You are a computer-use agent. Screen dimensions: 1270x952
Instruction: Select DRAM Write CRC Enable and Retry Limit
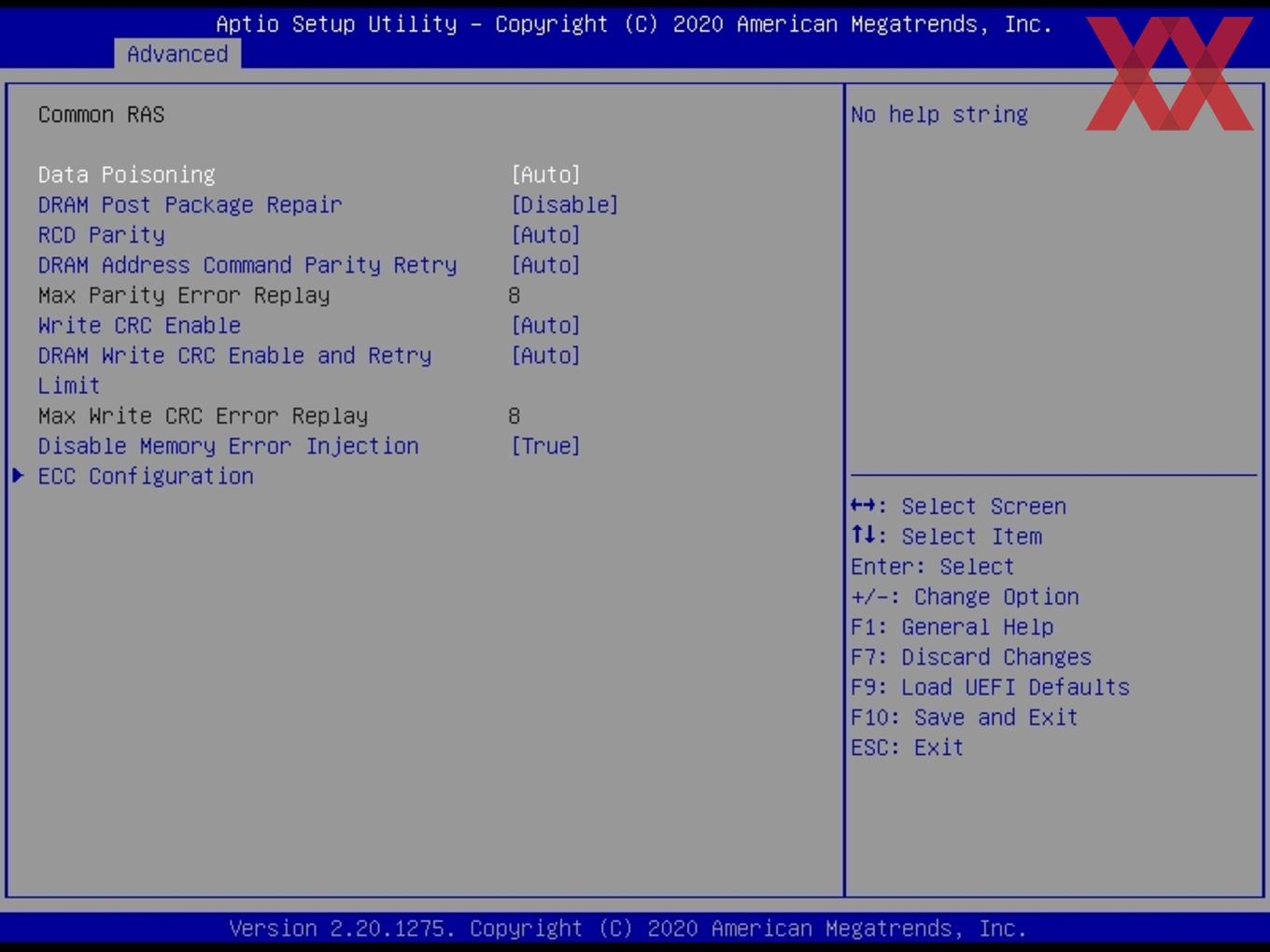click(x=235, y=370)
